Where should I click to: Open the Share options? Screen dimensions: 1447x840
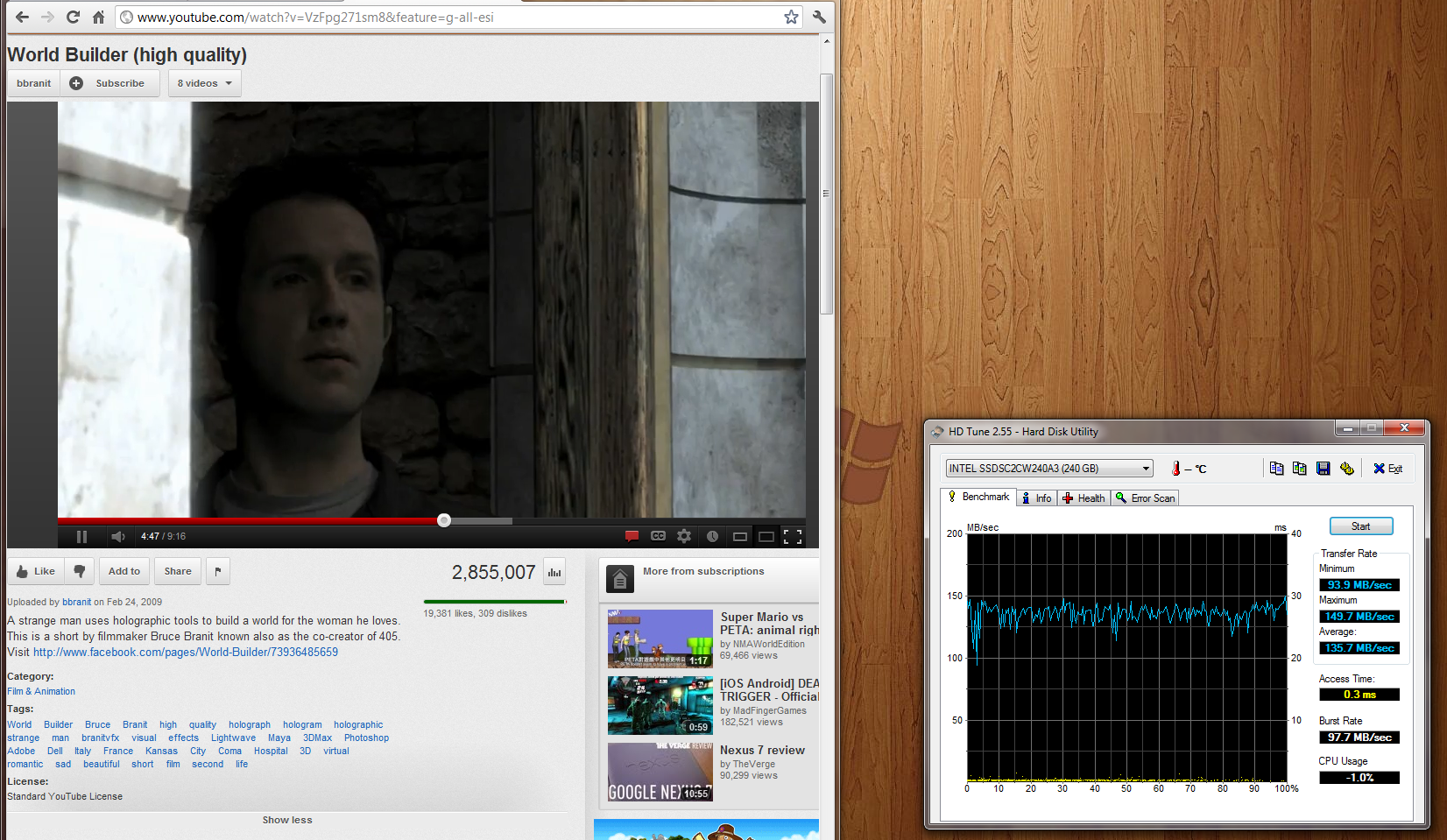[178, 571]
